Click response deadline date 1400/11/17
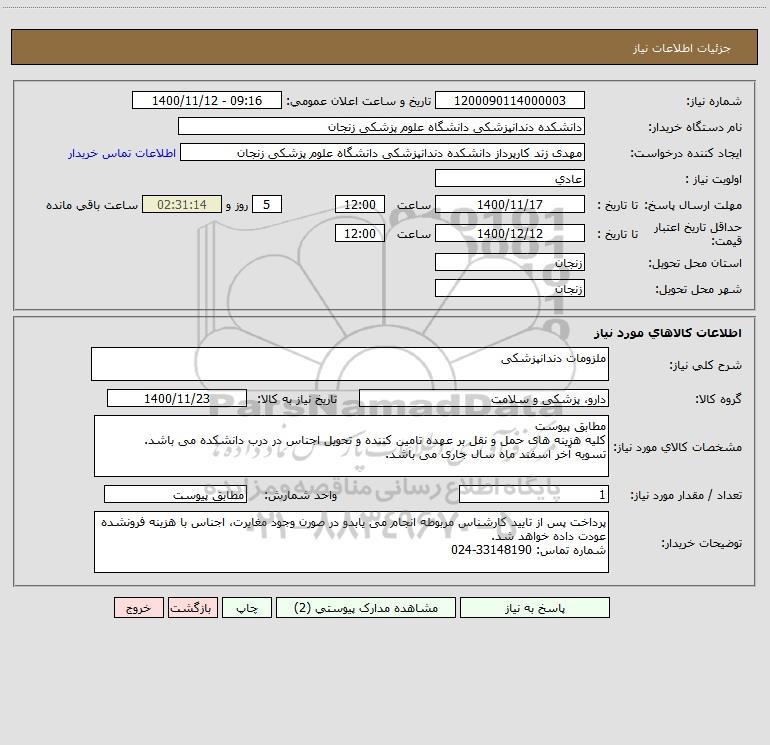Image resolution: width=770 pixels, height=745 pixels. point(510,204)
